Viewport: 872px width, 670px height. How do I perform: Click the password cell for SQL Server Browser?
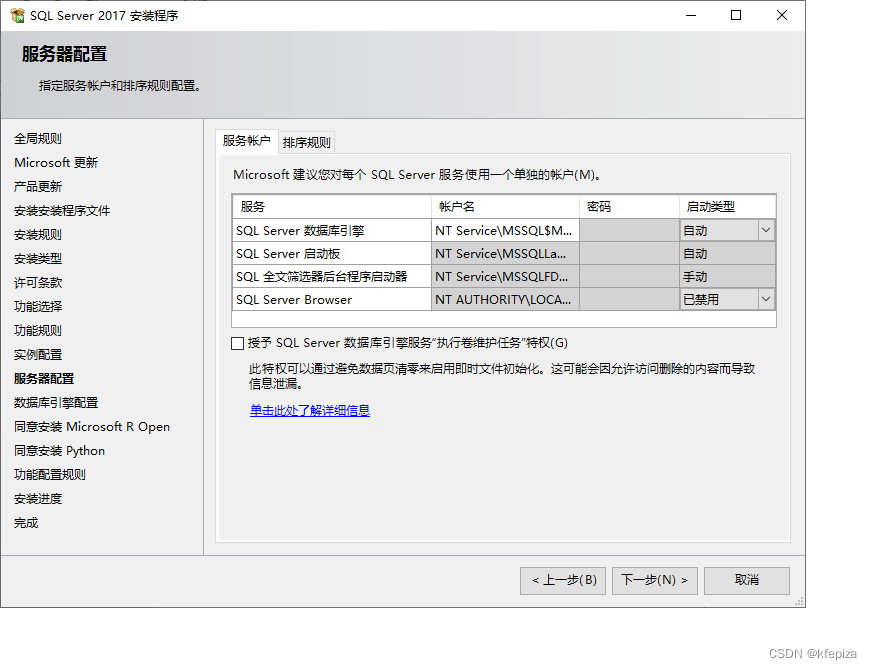click(x=629, y=299)
